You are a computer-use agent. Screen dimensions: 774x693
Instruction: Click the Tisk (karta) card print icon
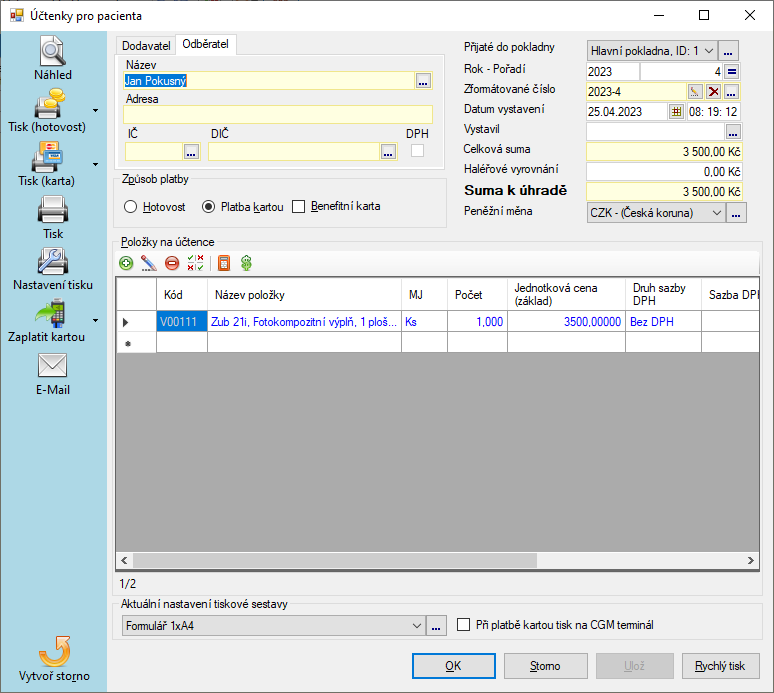pos(48,157)
